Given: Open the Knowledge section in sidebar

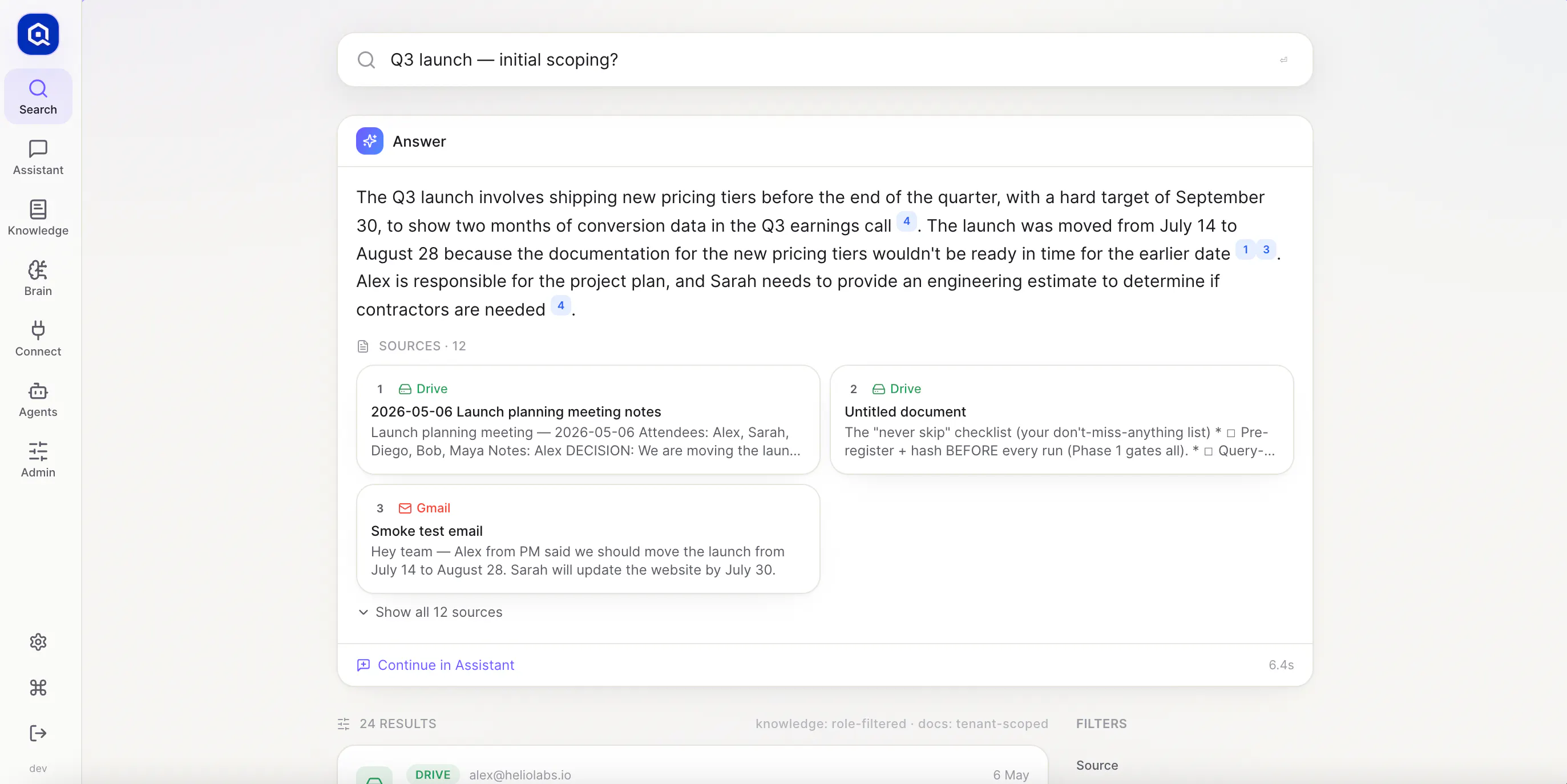Looking at the screenshot, I should [x=38, y=217].
